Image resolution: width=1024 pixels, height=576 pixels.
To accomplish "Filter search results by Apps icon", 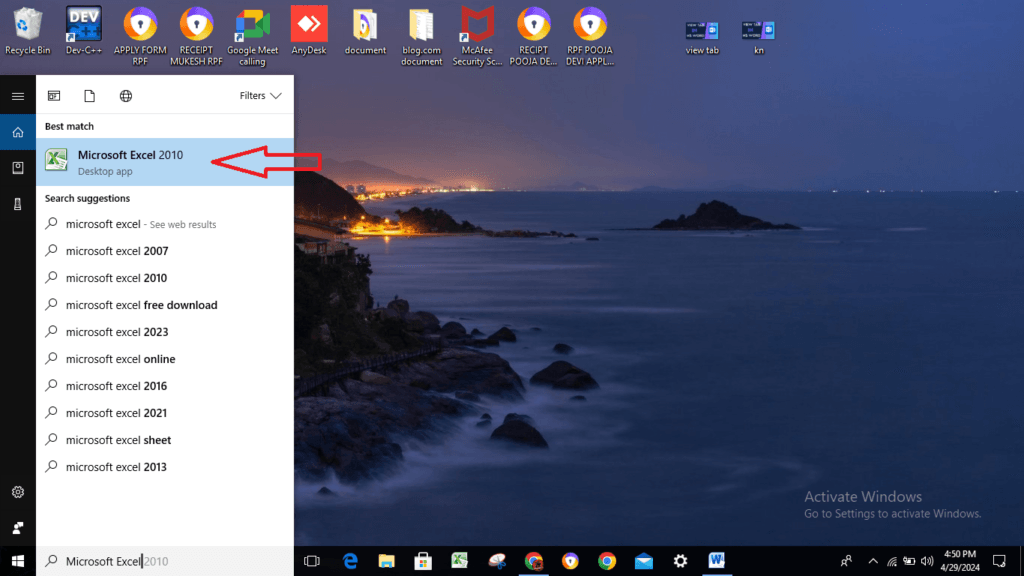I will click(x=54, y=96).
